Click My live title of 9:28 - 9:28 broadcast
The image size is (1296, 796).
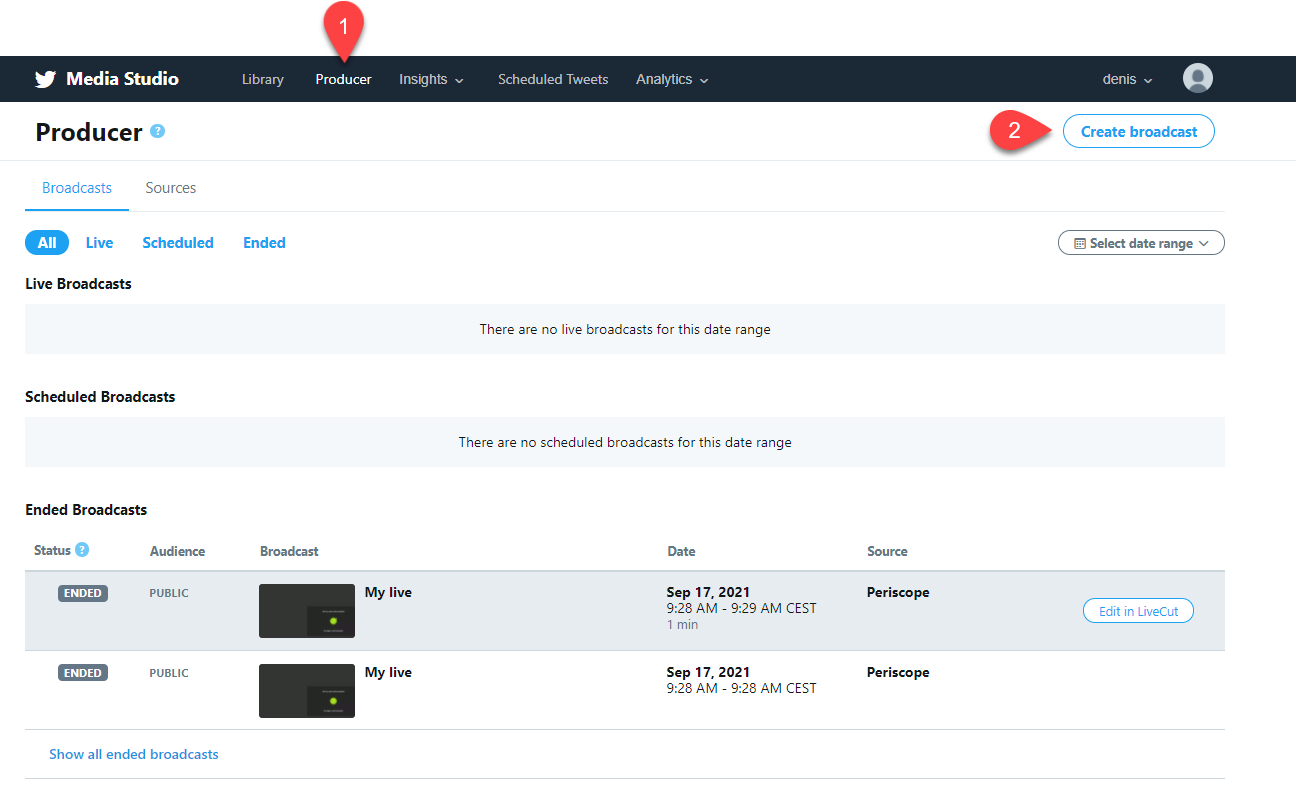point(388,672)
